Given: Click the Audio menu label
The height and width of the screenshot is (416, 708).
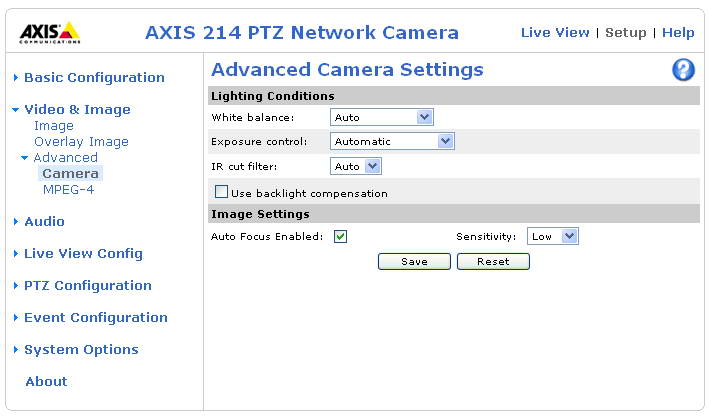Looking at the screenshot, I should [x=44, y=221].
